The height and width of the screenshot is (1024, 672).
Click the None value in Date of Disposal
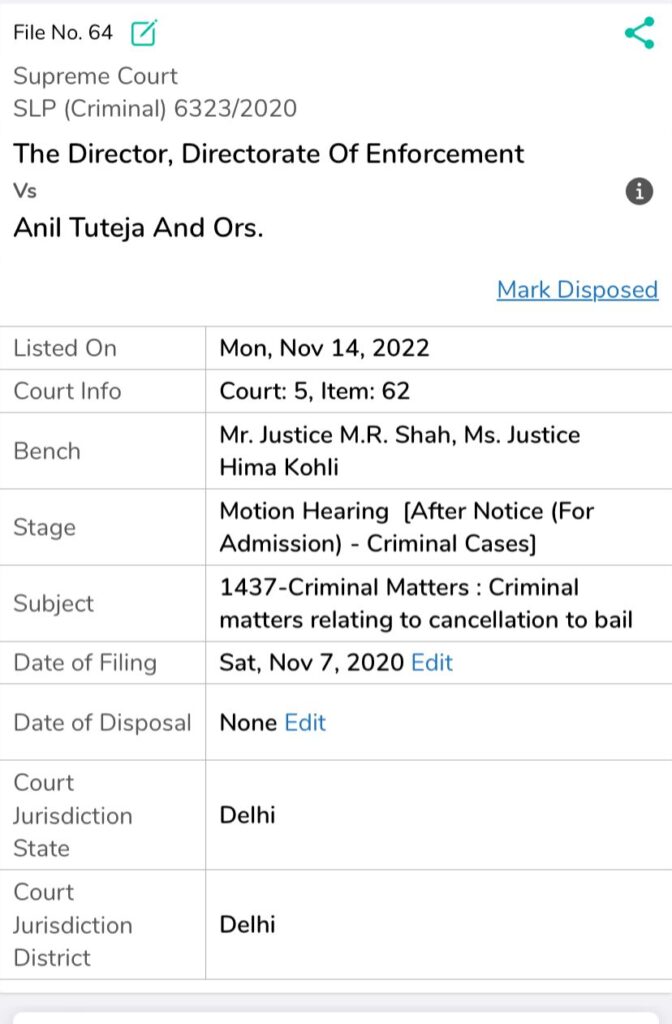point(248,722)
